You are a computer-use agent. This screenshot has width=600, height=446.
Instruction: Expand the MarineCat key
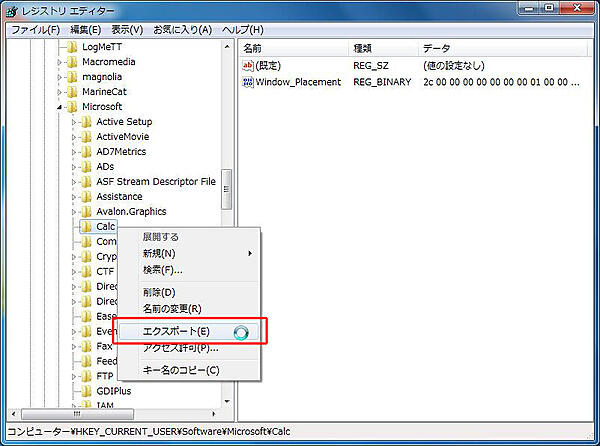click(x=59, y=92)
